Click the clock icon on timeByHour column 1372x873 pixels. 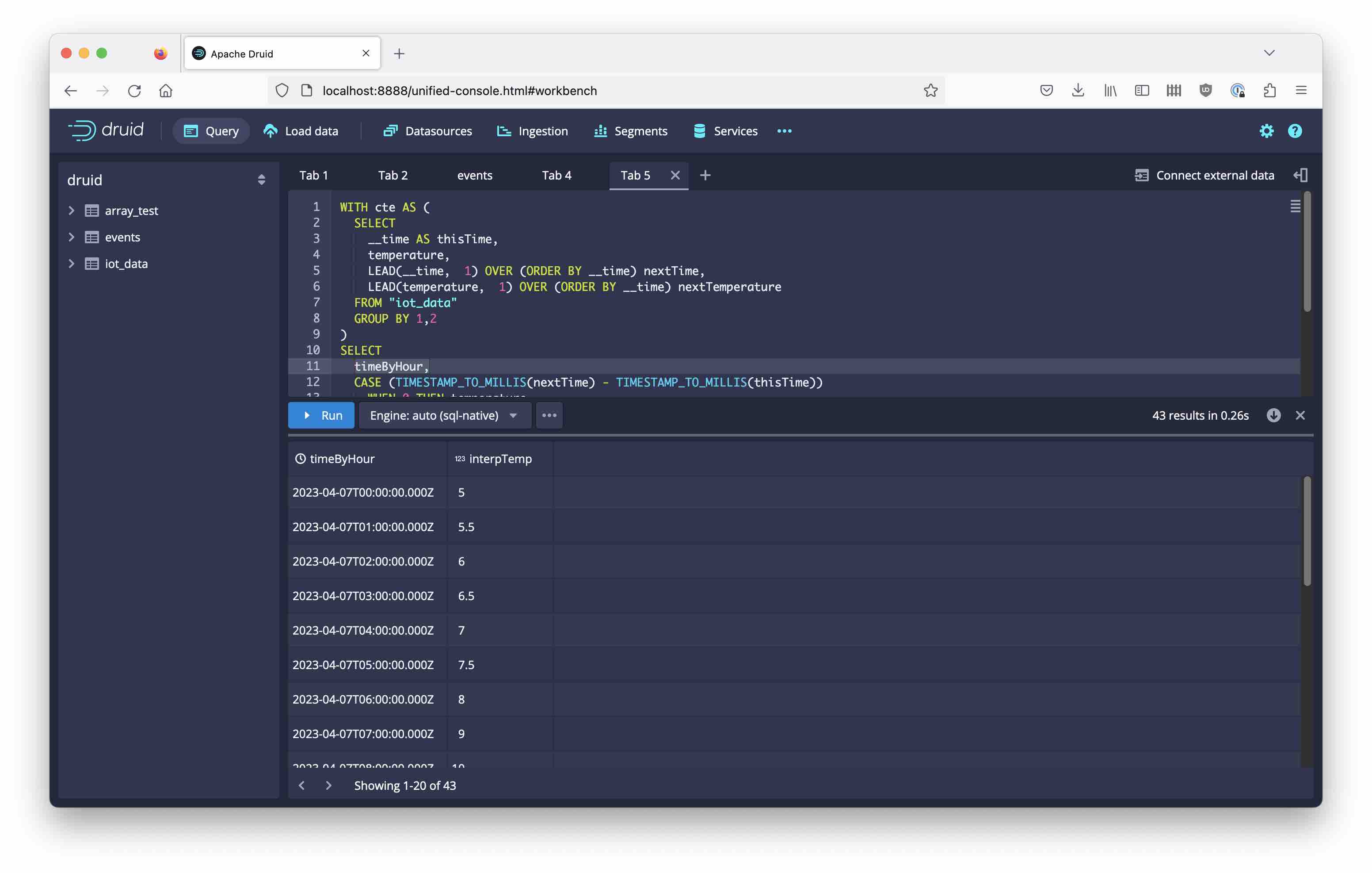pos(301,458)
